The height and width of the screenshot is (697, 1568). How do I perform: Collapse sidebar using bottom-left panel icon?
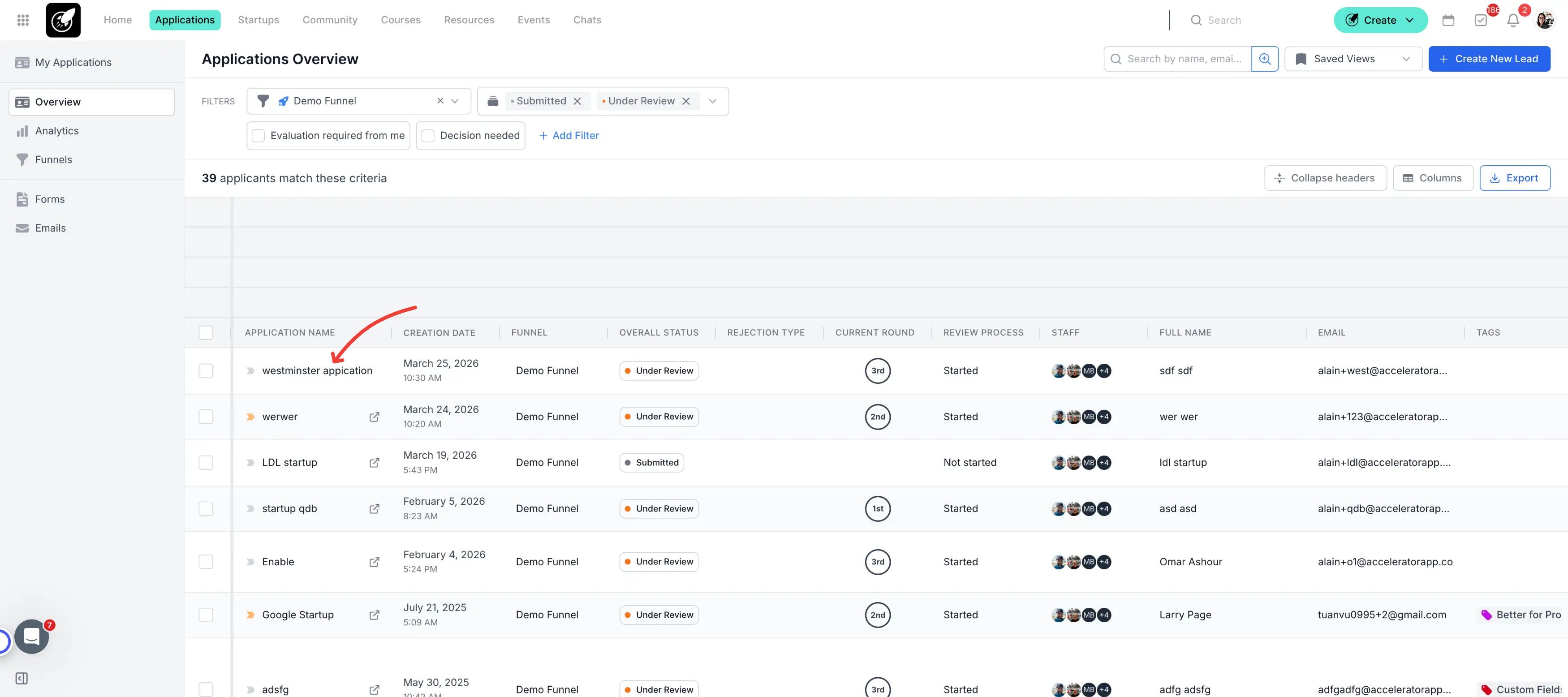[22, 678]
